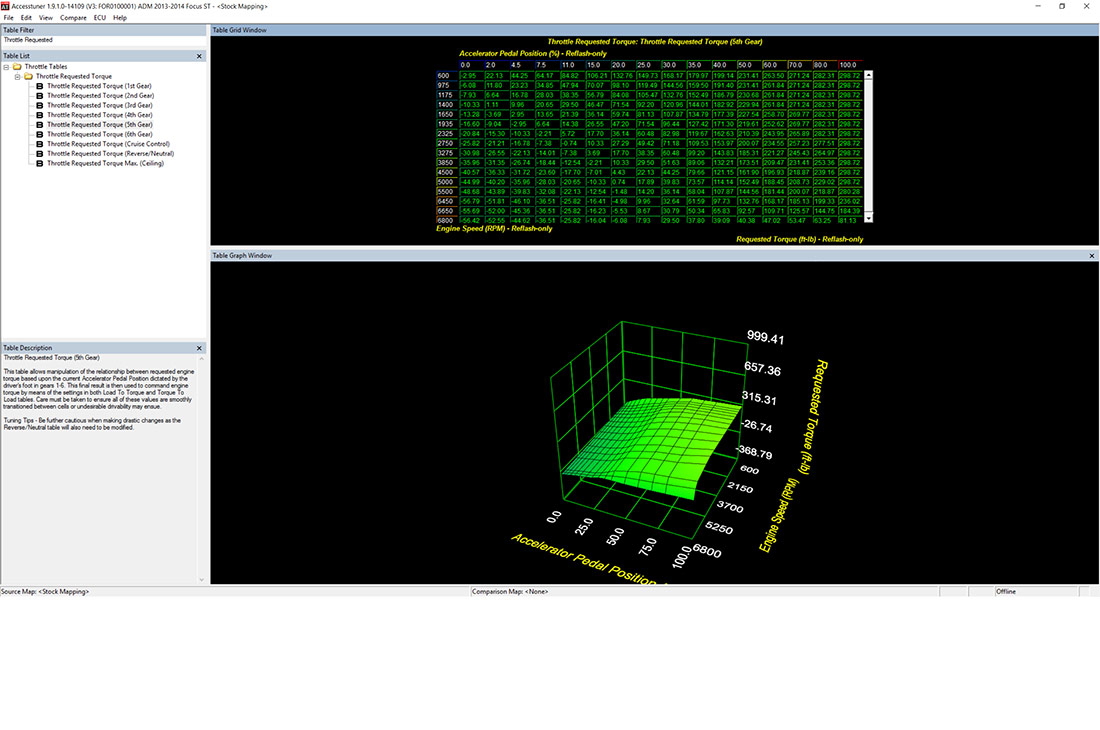Click the 5th Gear table B icon

[39, 125]
